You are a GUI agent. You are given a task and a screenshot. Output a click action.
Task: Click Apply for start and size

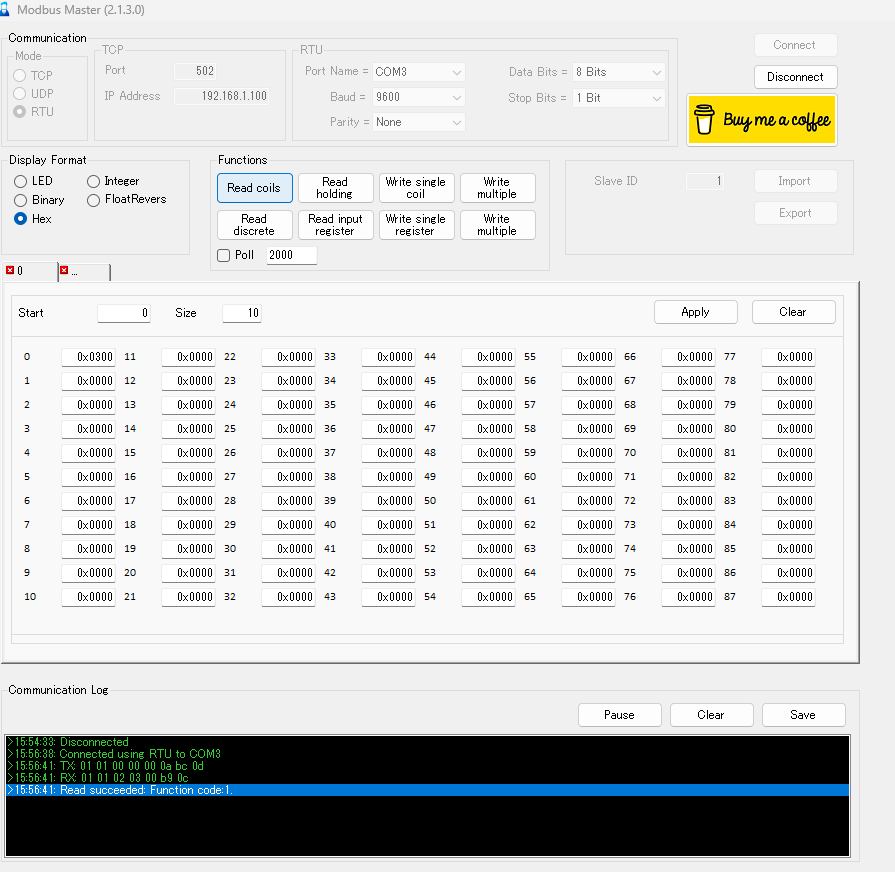tap(695, 312)
